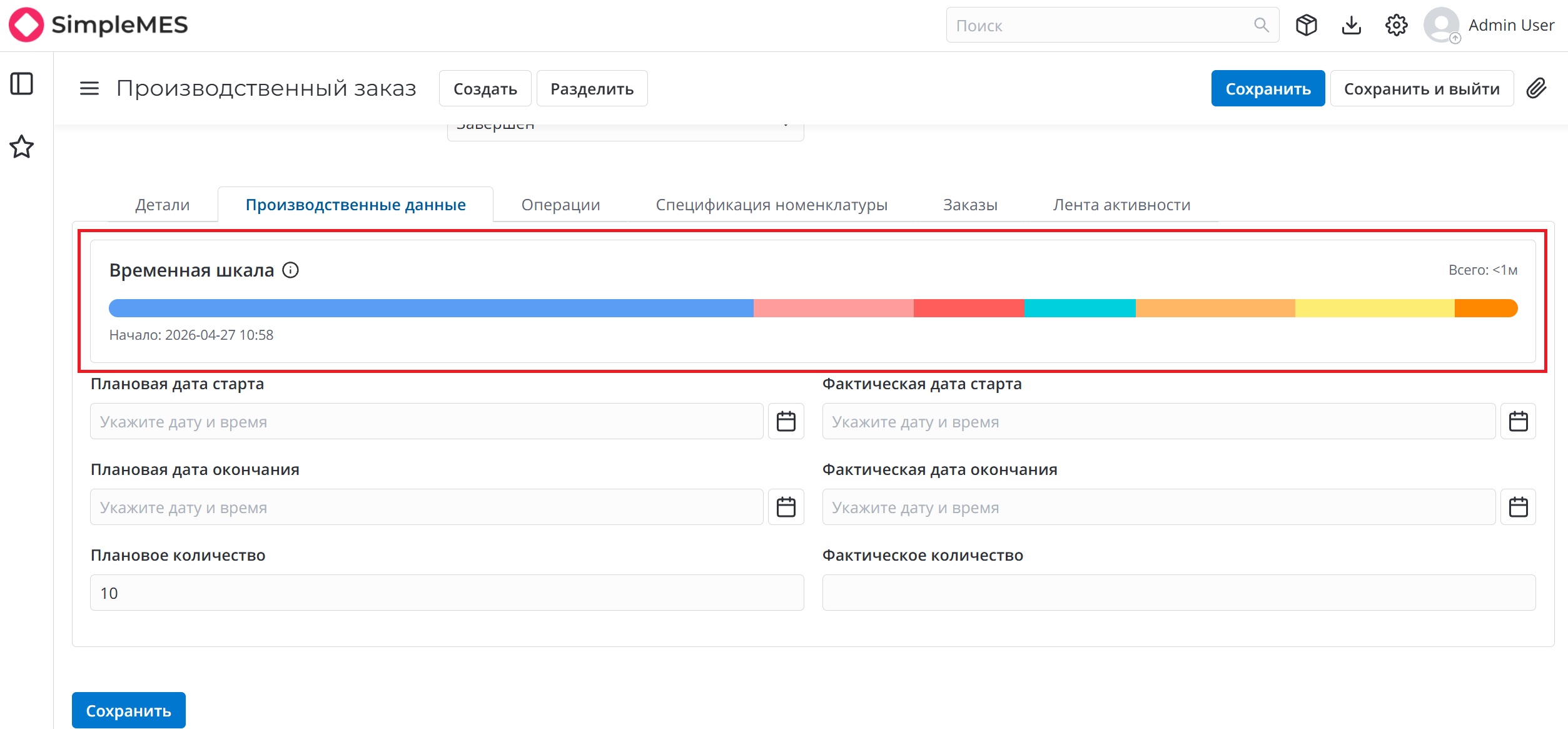Open settings gear icon
Viewport: 1568px width, 729px height.
pyautogui.click(x=1396, y=25)
